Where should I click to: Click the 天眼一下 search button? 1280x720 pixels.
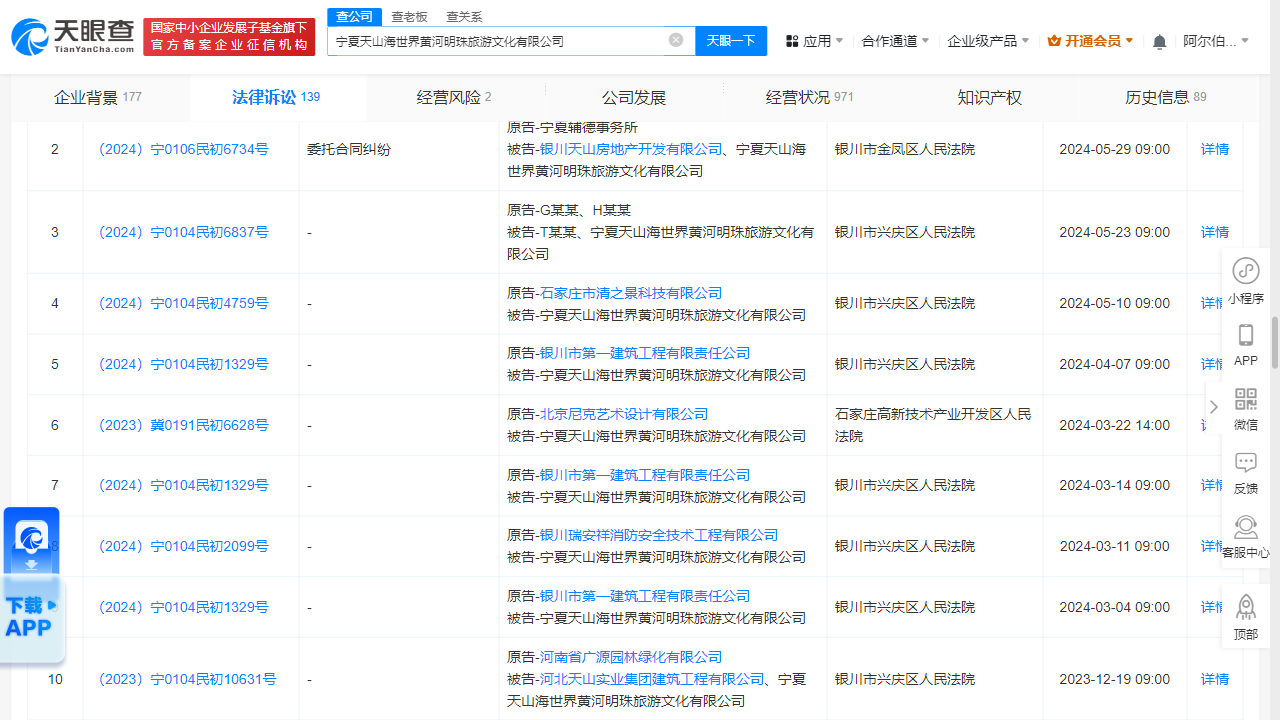coord(731,41)
